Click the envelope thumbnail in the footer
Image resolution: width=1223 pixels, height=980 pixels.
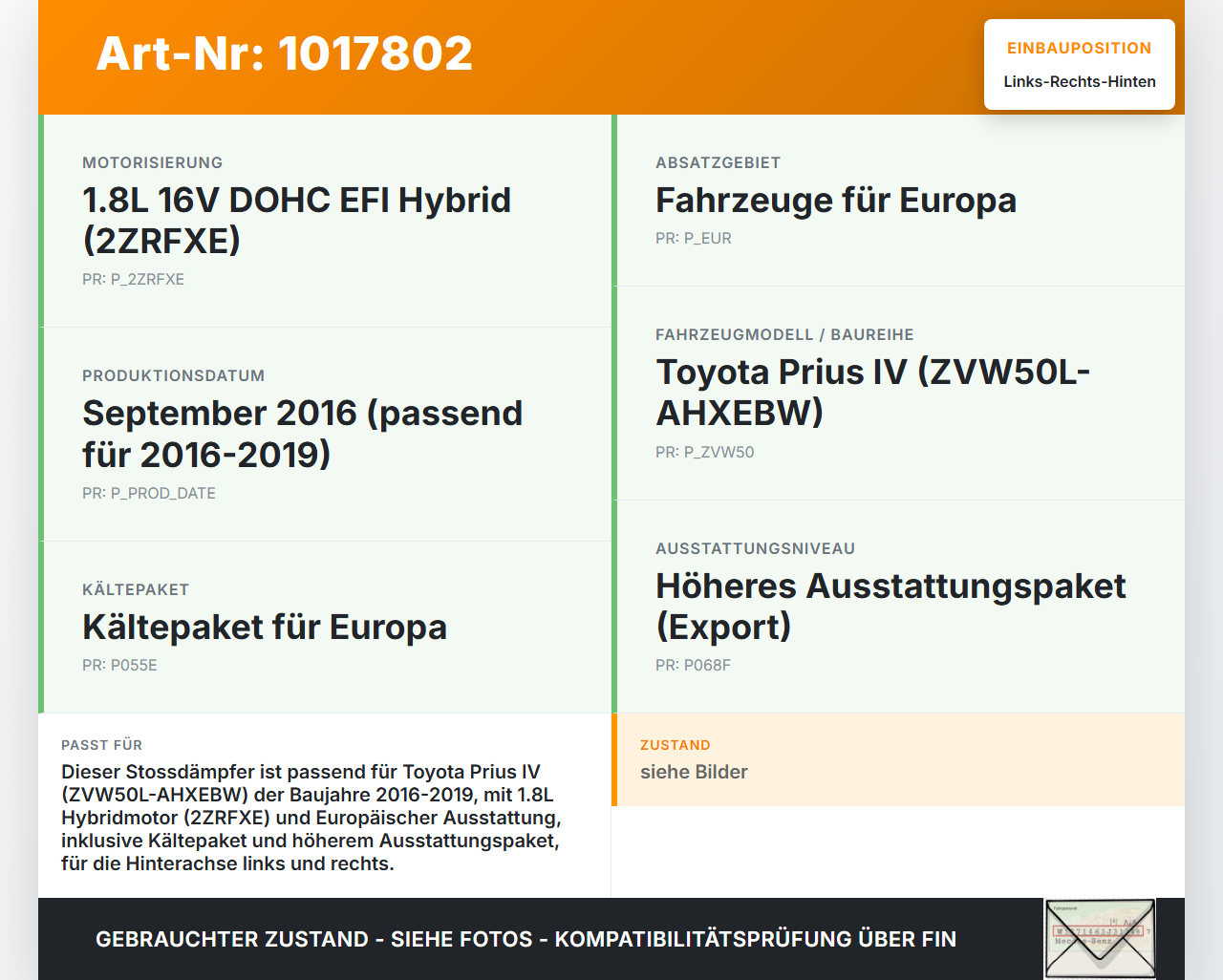(1100, 939)
